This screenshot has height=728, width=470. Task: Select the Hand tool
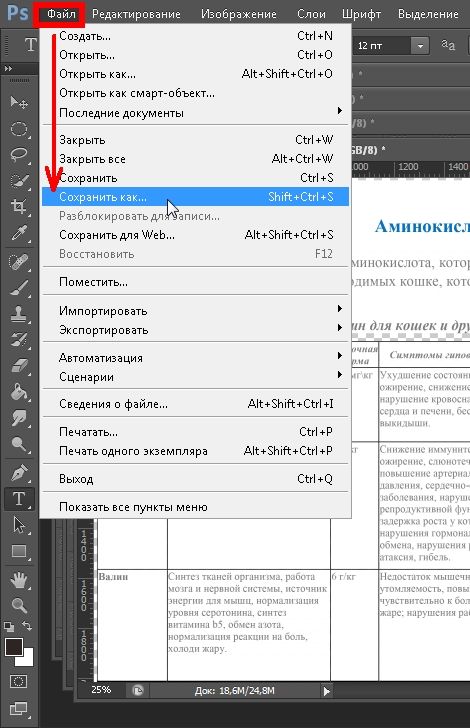[x=19, y=580]
